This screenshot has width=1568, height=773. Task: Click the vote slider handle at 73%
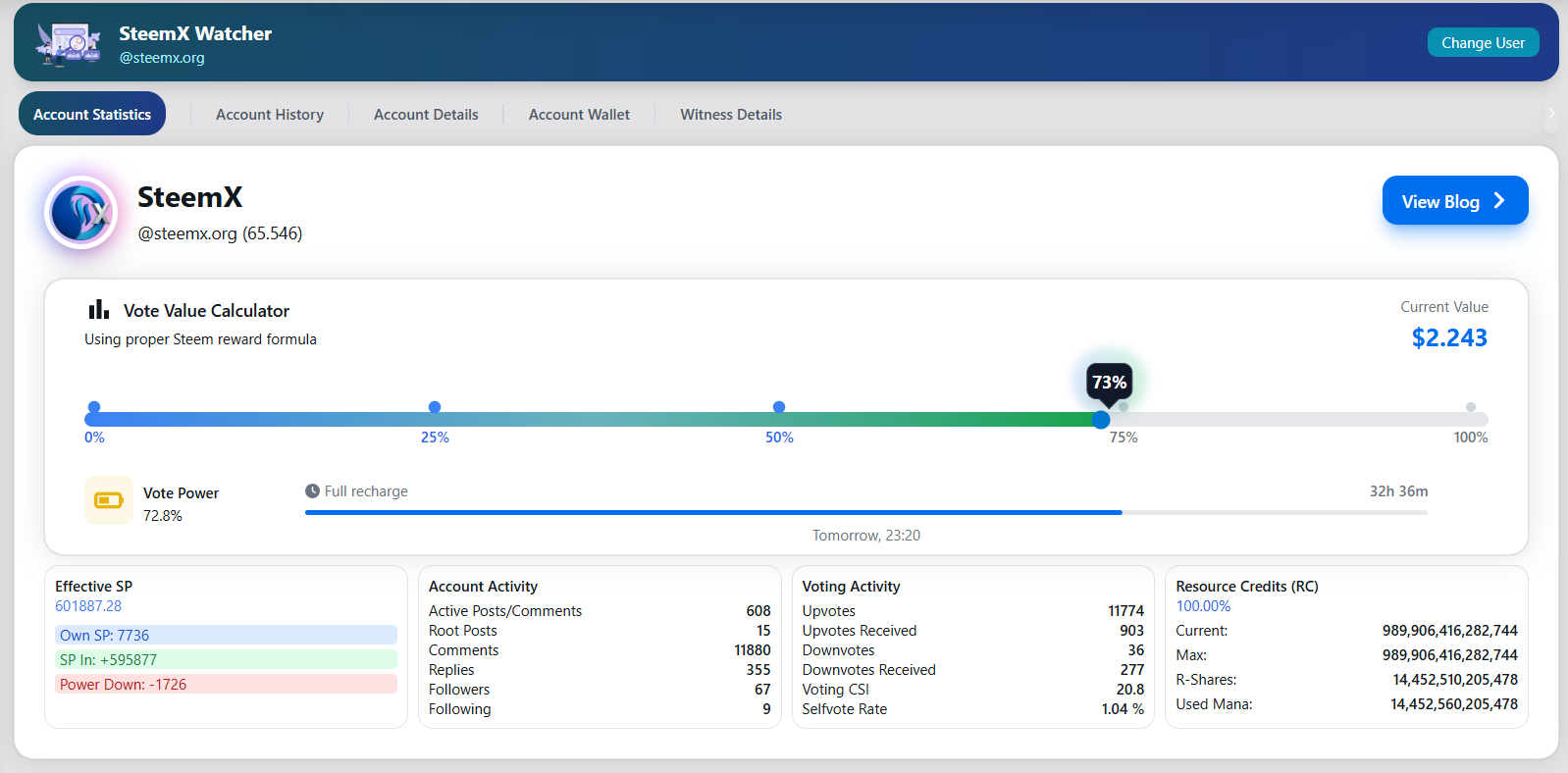(x=1101, y=420)
